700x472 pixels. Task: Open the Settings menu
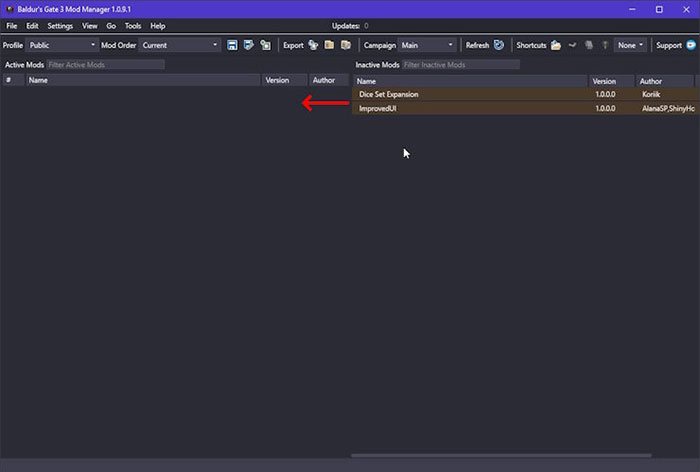pos(60,25)
